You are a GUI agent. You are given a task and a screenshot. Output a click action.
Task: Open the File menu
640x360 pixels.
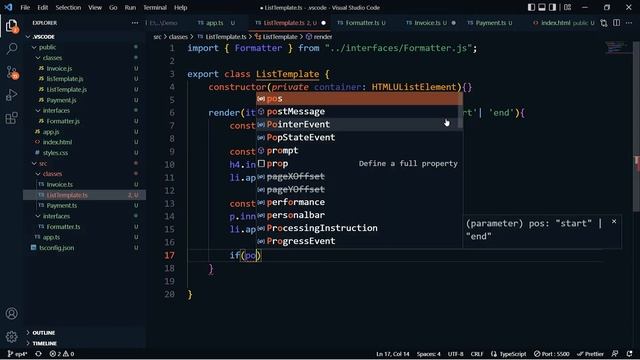(x=25, y=7)
